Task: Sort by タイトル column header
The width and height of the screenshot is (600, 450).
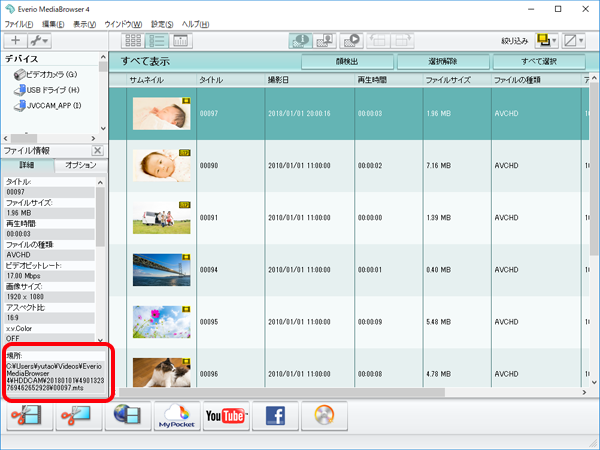Action: (x=230, y=80)
